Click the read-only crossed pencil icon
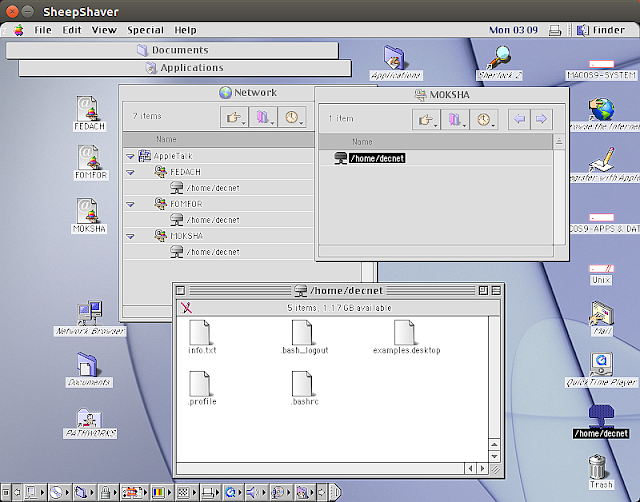The width and height of the screenshot is (640, 502). (187, 307)
